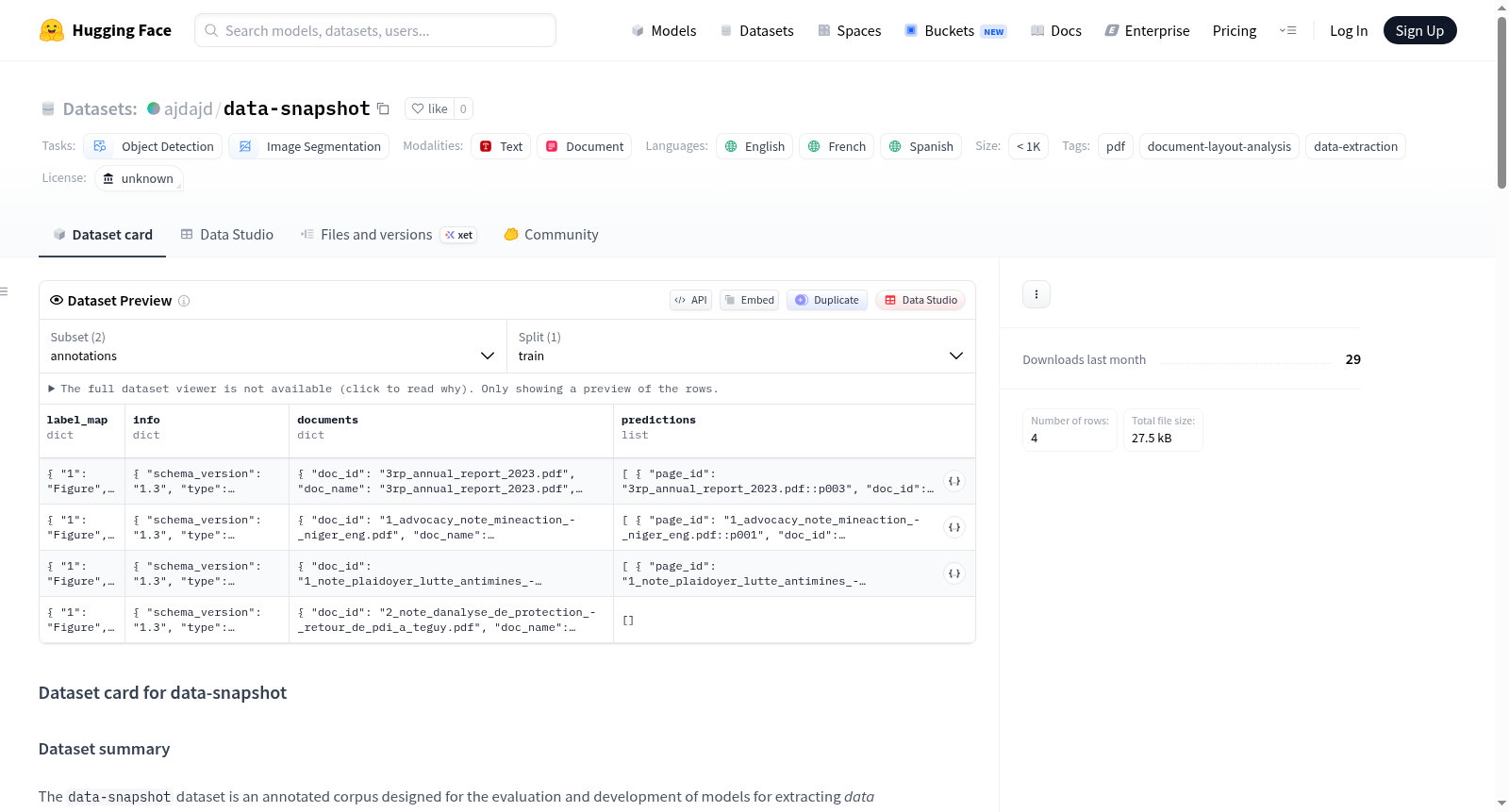Expand the viewer not available notice
Viewport: 1509px width, 812px height.
(x=383, y=389)
